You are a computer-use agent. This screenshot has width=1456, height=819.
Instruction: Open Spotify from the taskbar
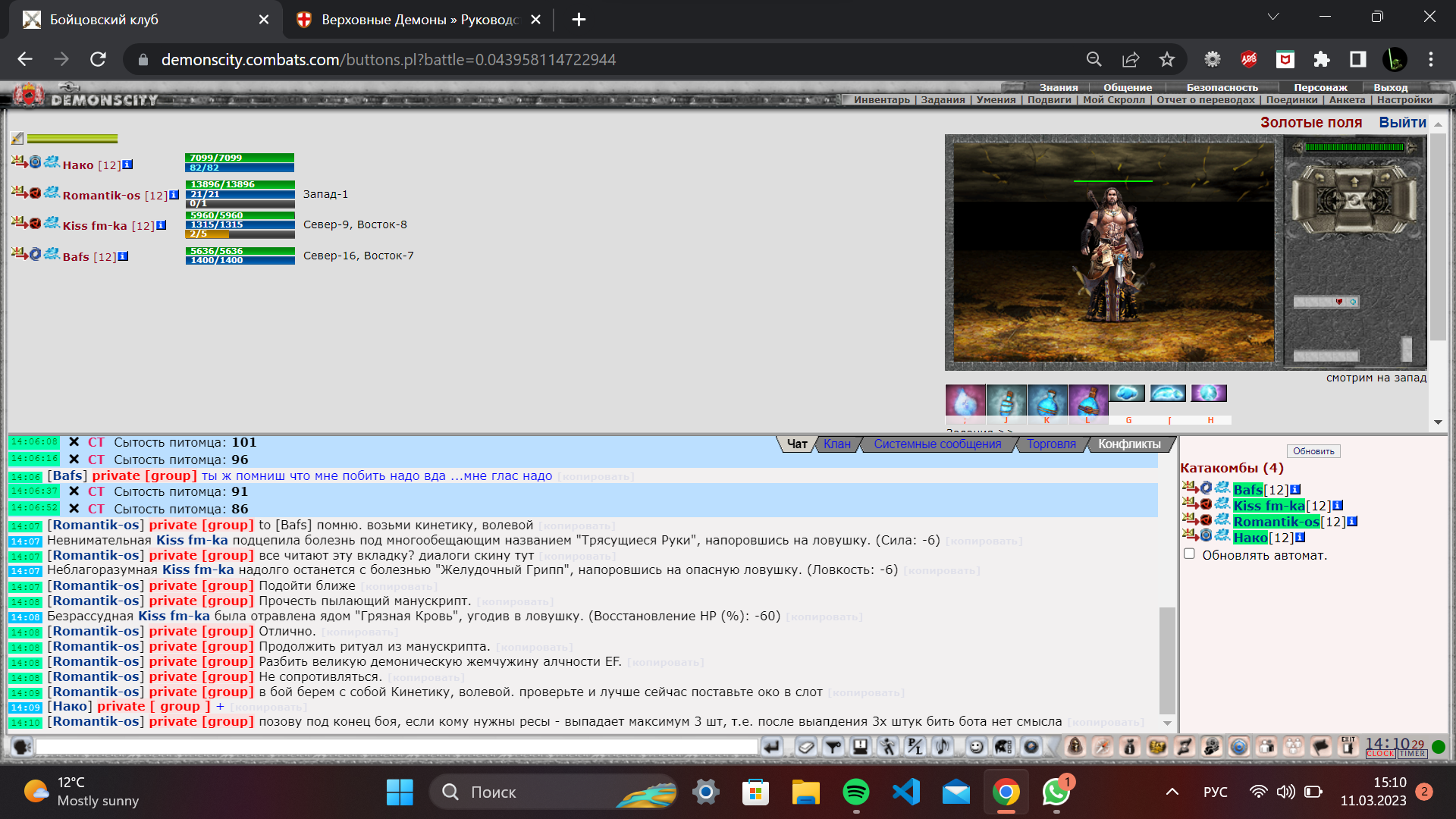856,792
